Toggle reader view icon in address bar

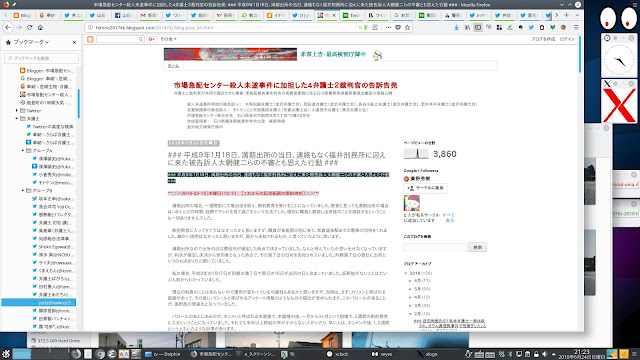pos(375,27)
